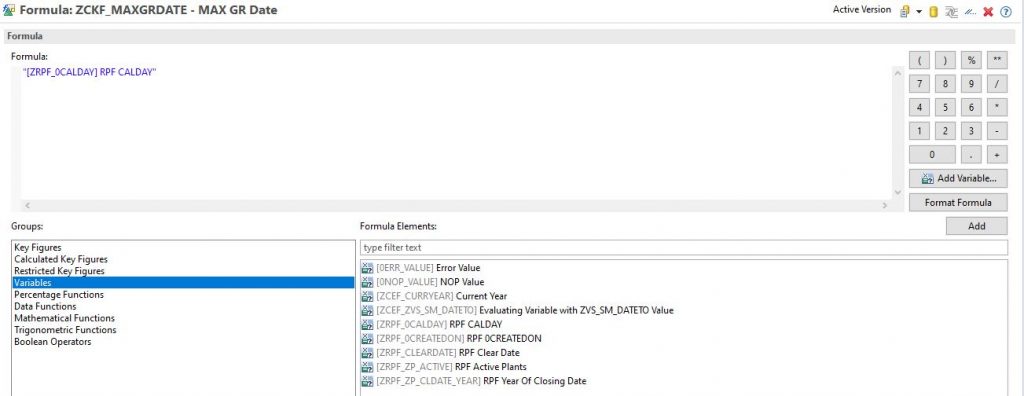Select [ZCEF_CURRYEAR] Current Year variable

(x=441, y=296)
